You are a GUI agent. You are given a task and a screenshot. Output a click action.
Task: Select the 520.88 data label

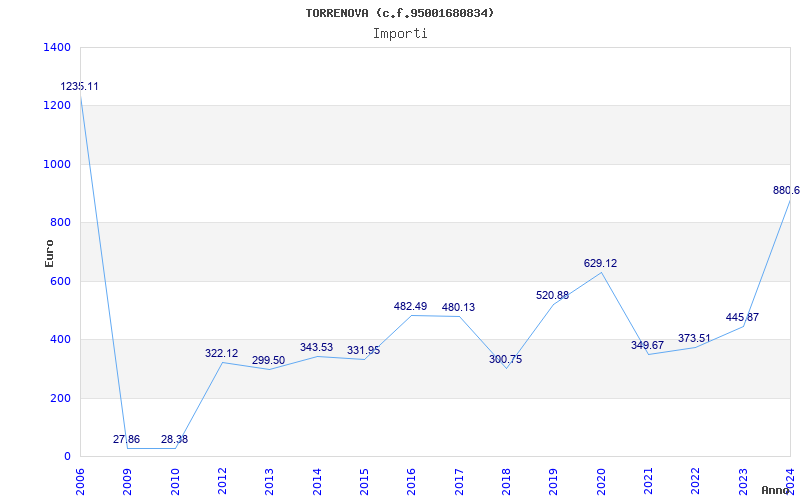tap(553, 295)
